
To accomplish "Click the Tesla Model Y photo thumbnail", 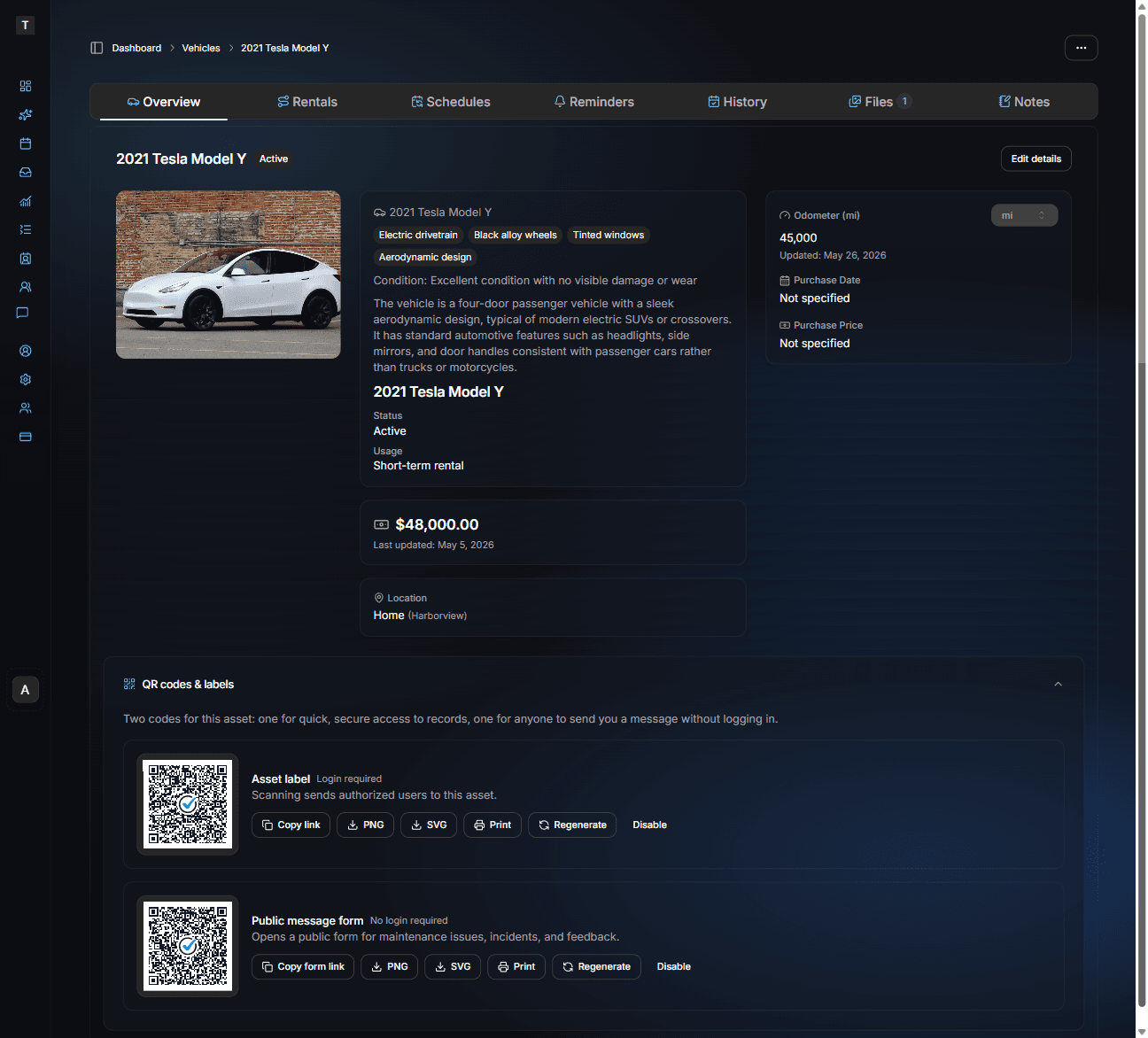I will coord(229,275).
